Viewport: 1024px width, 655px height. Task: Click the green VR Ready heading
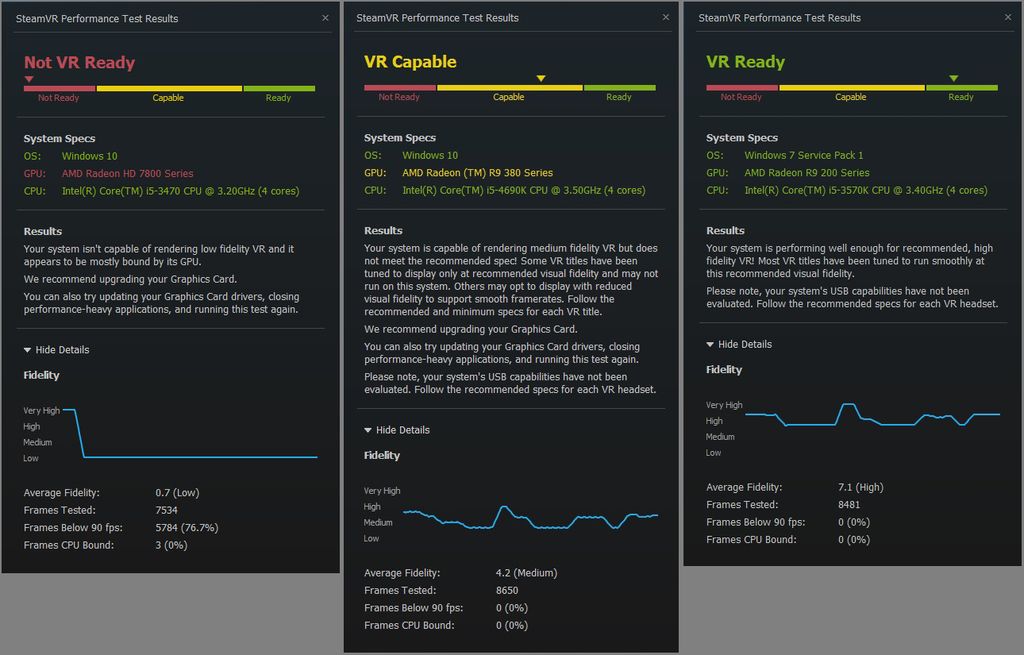click(745, 62)
